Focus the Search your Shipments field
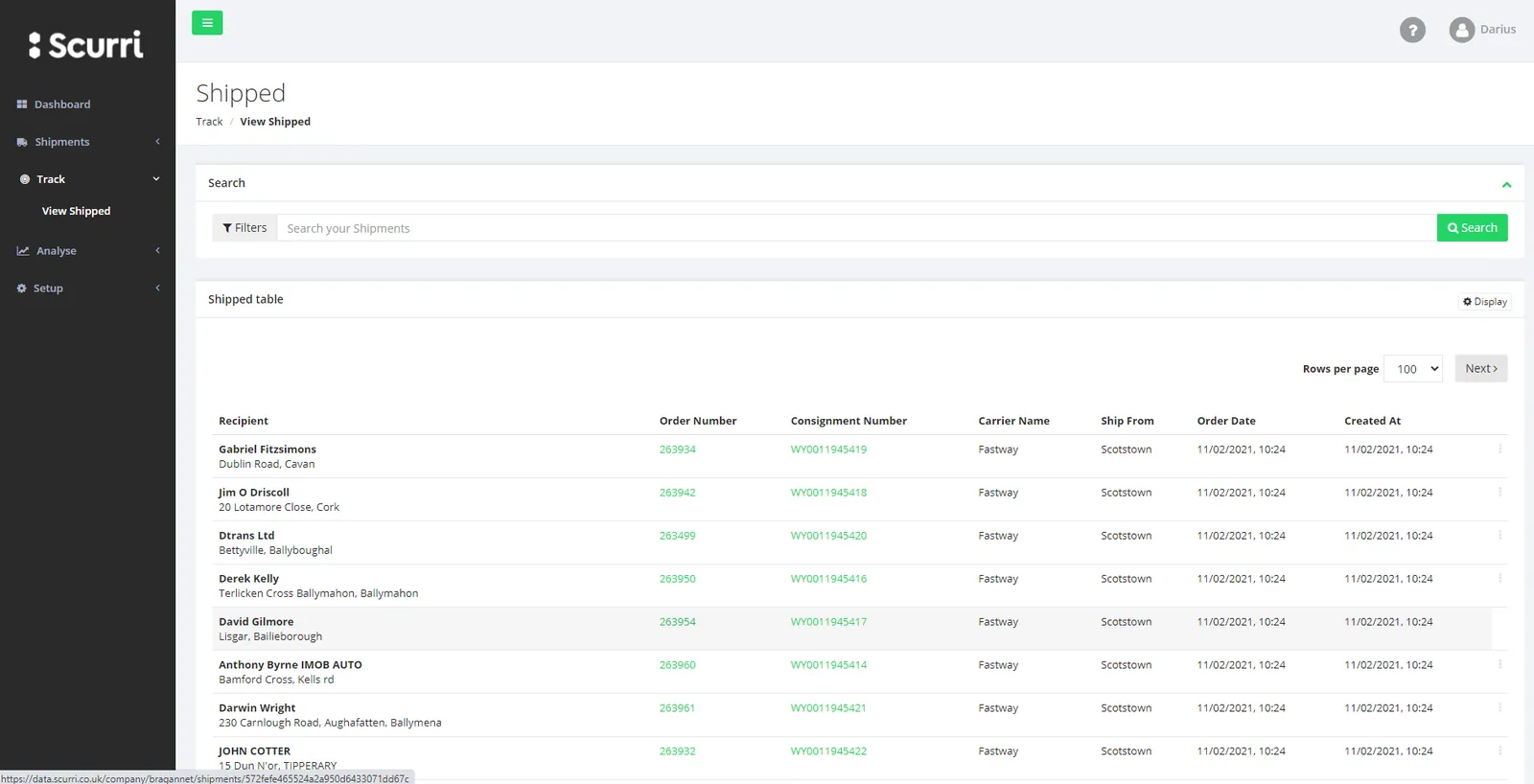This screenshot has width=1534, height=784. (x=856, y=228)
